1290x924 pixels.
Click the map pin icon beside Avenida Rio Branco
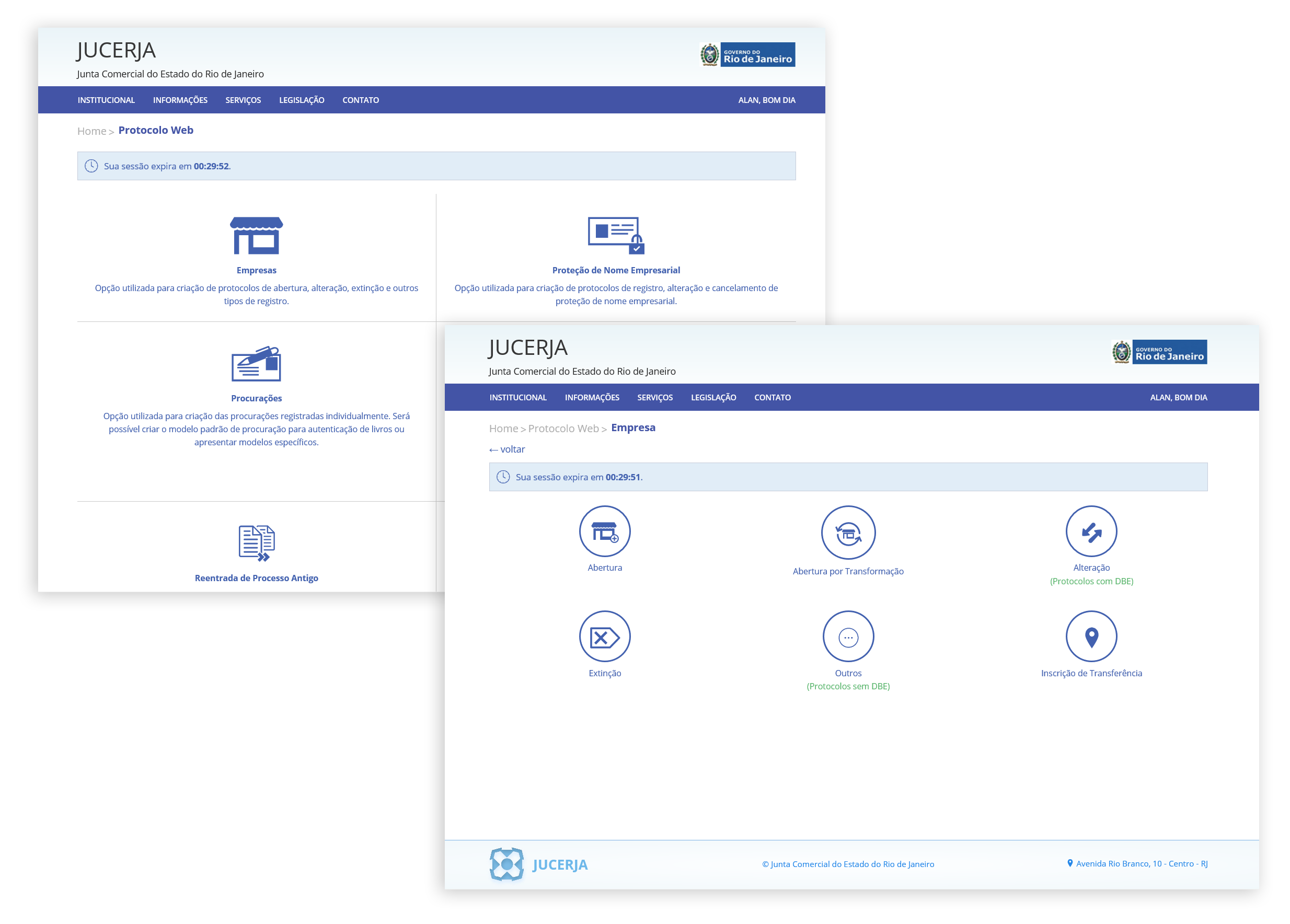[x=1070, y=863]
